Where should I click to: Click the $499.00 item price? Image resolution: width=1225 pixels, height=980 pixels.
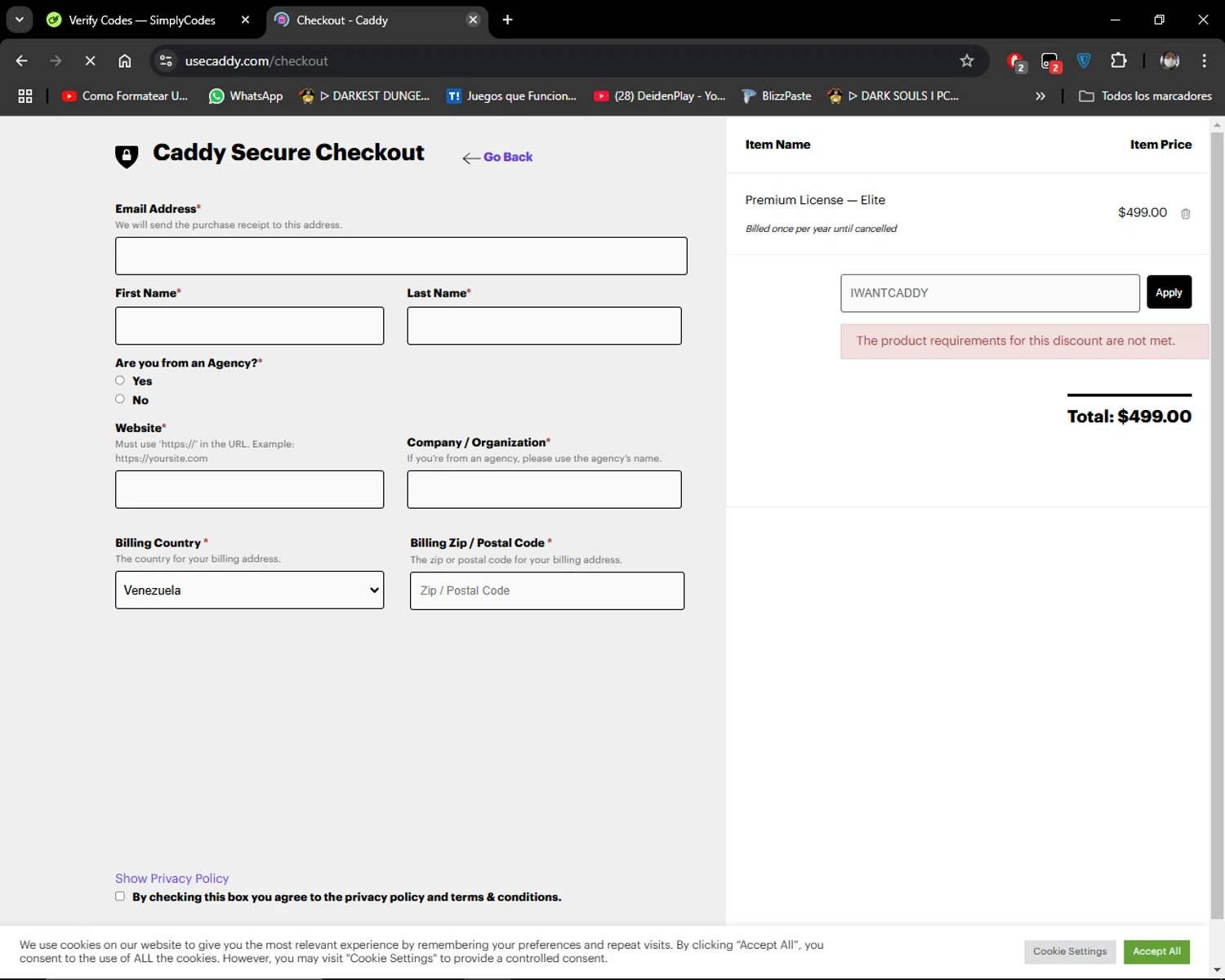(x=1142, y=212)
